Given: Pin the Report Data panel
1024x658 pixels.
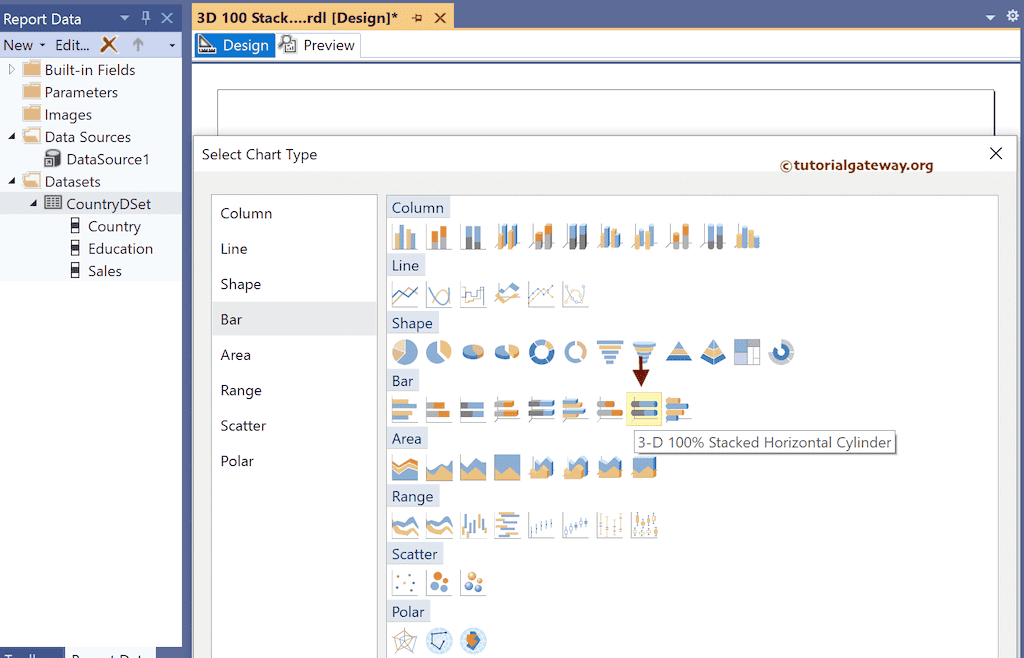Looking at the screenshot, I should (146, 18).
